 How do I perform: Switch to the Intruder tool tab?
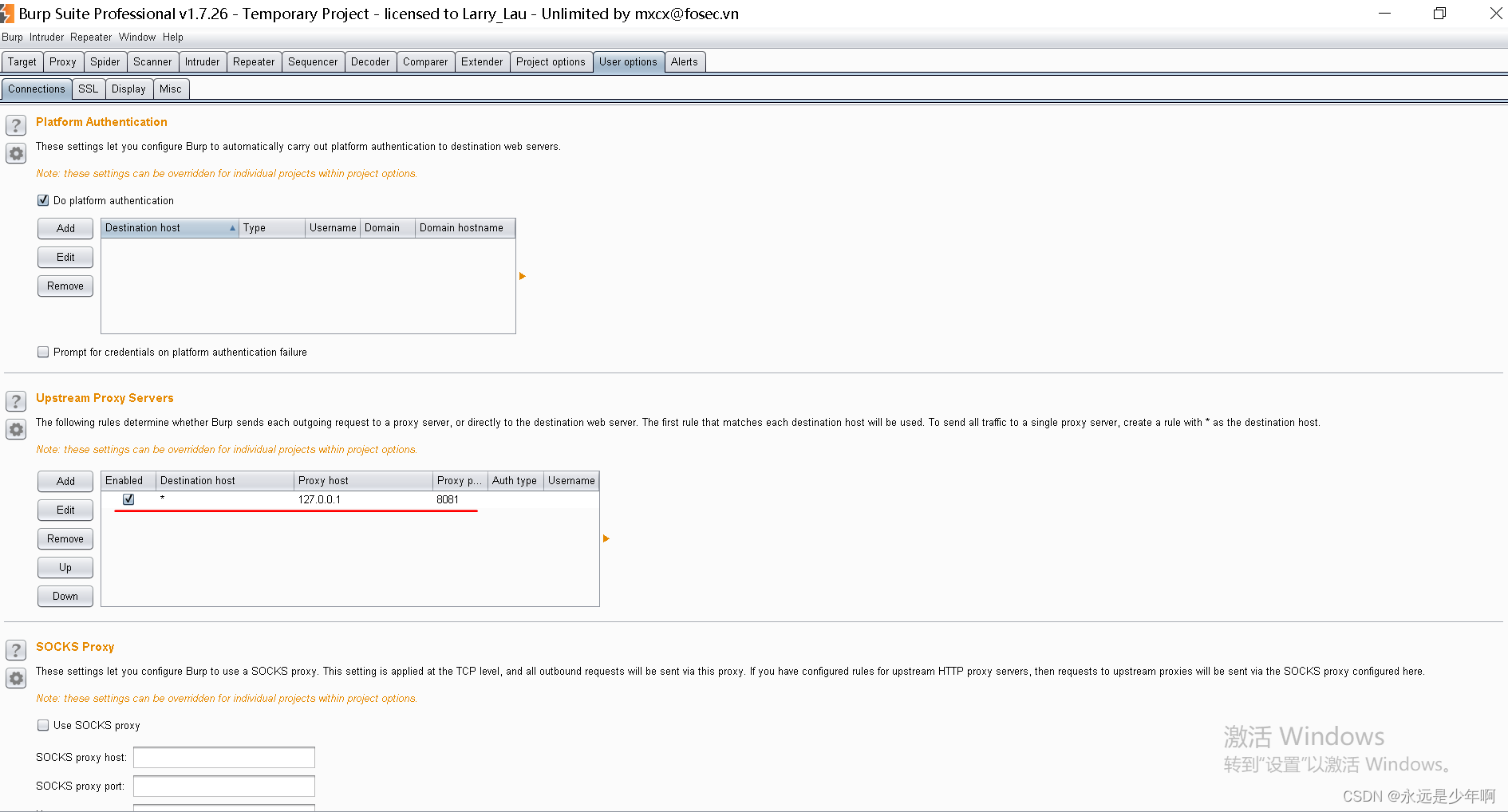203,61
